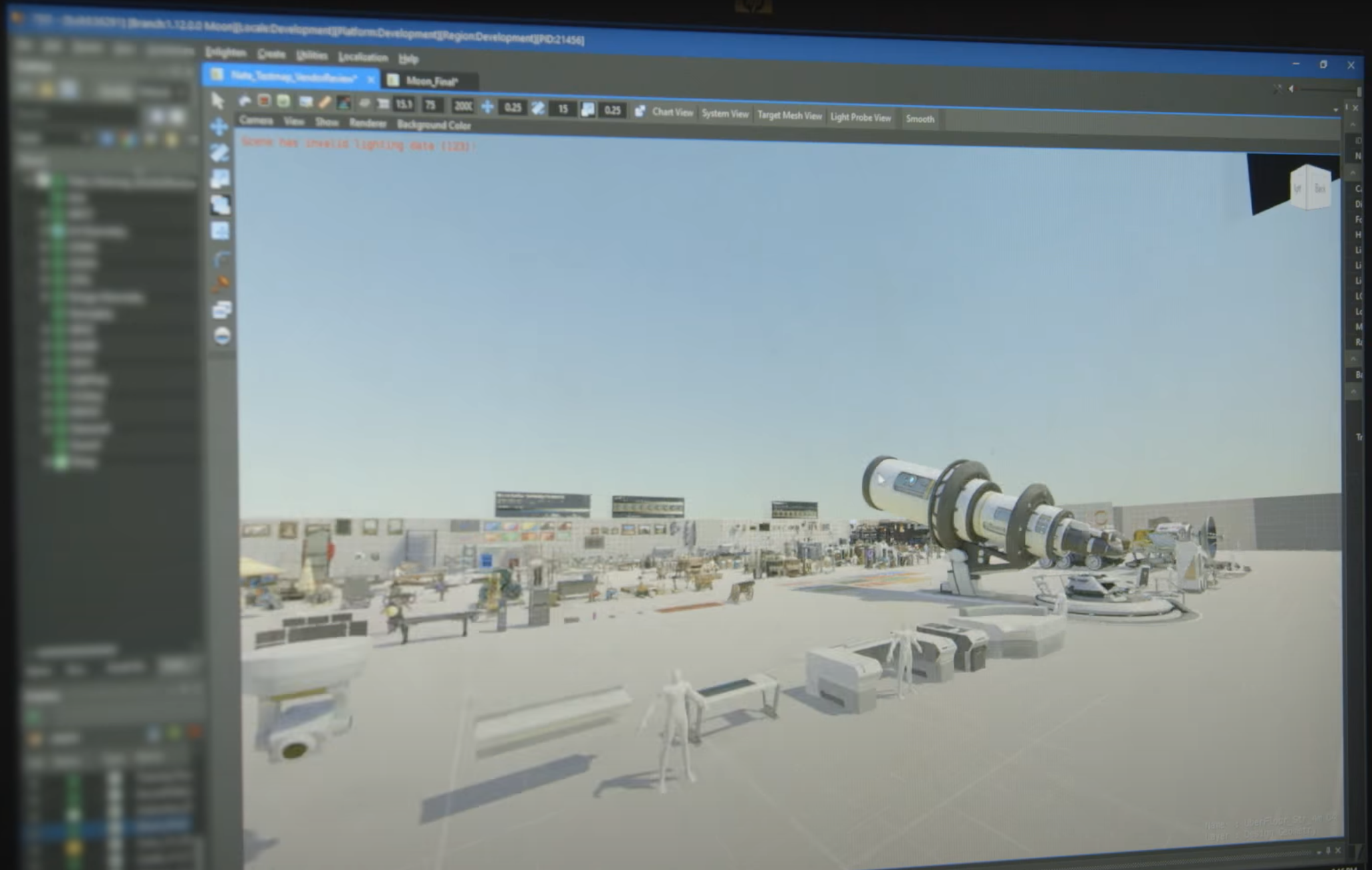Open the Enlighten menu

225,53
